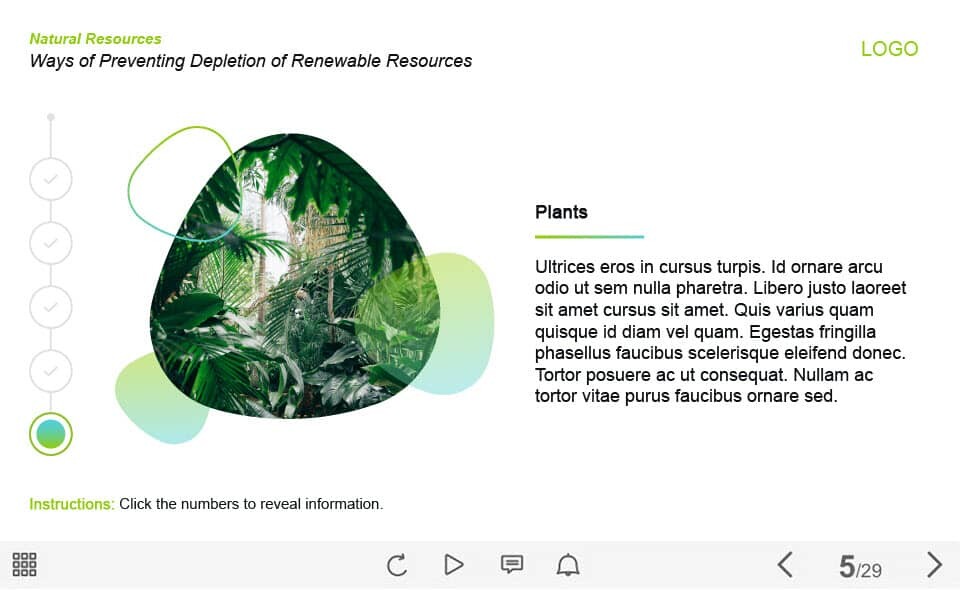Click the Plants heading

(561, 212)
